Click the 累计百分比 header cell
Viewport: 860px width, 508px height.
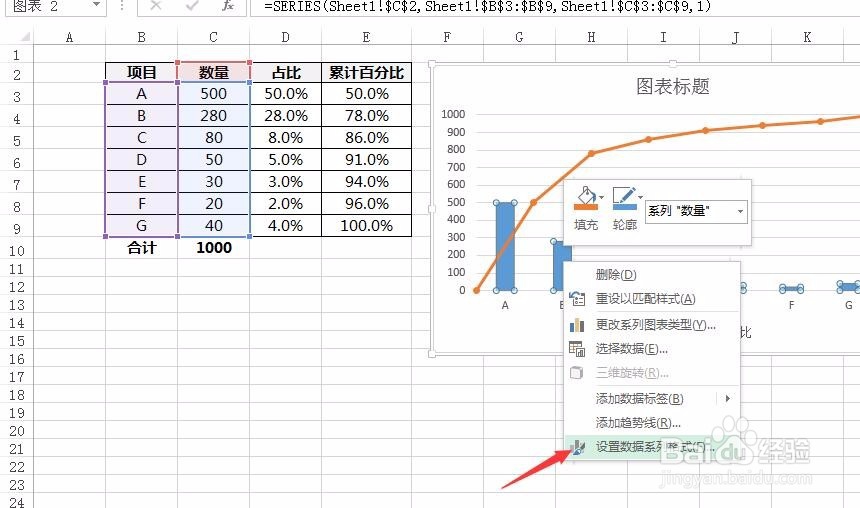tap(366, 72)
